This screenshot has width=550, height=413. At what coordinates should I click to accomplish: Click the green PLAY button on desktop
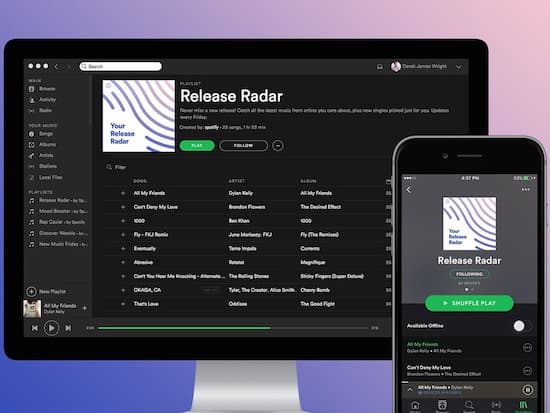[197, 146]
